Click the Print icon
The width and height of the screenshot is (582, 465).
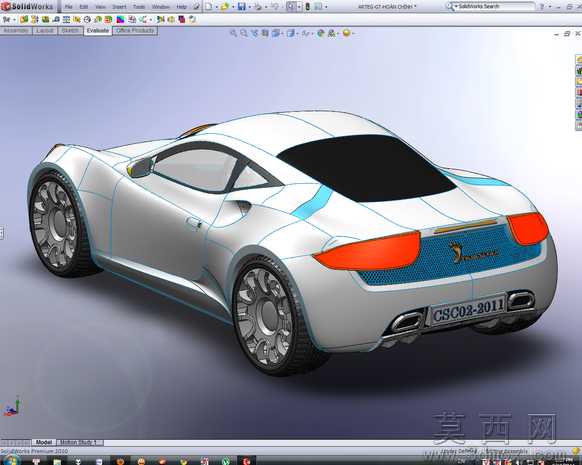tap(258, 7)
